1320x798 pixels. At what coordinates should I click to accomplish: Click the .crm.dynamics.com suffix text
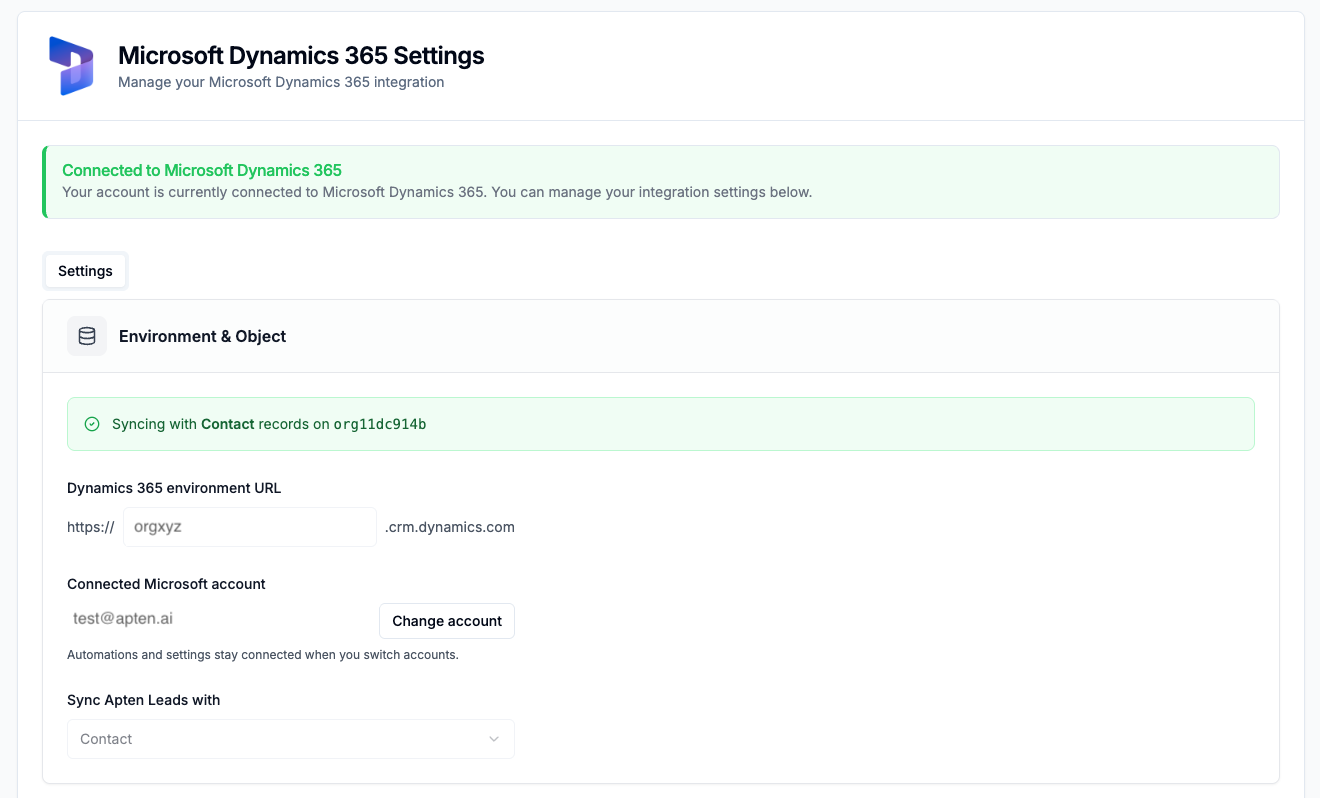pos(450,527)
